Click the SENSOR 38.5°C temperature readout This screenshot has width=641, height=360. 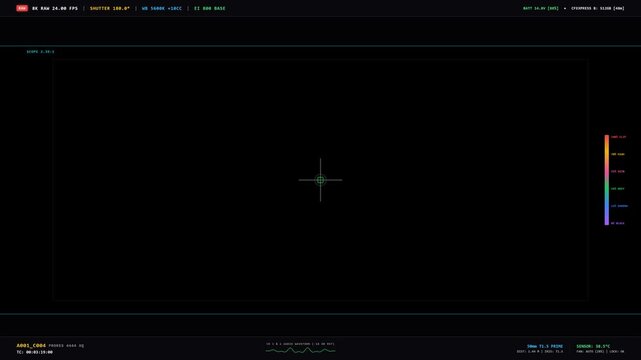[x=593, y=346]
